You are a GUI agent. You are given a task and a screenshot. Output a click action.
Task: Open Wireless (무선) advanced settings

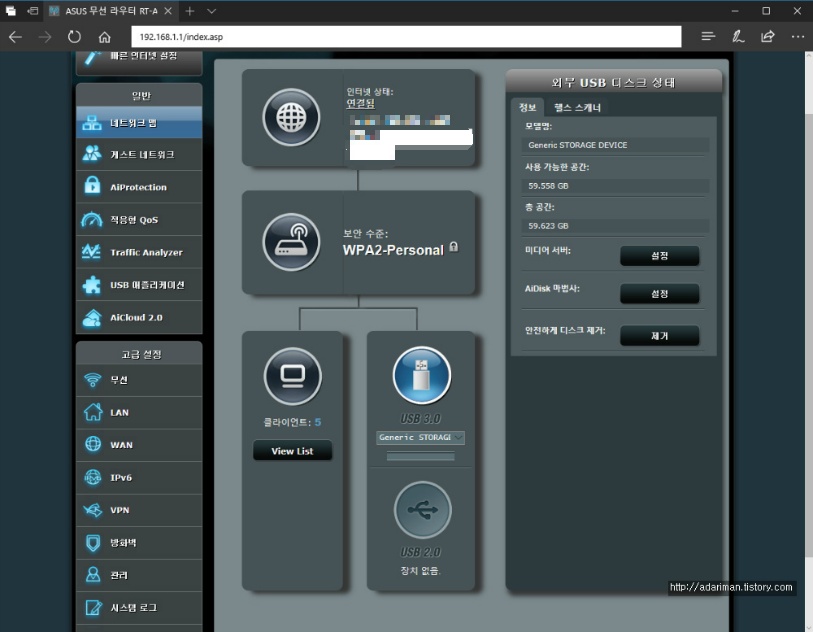pyautogui.click(x=139, y=380)
